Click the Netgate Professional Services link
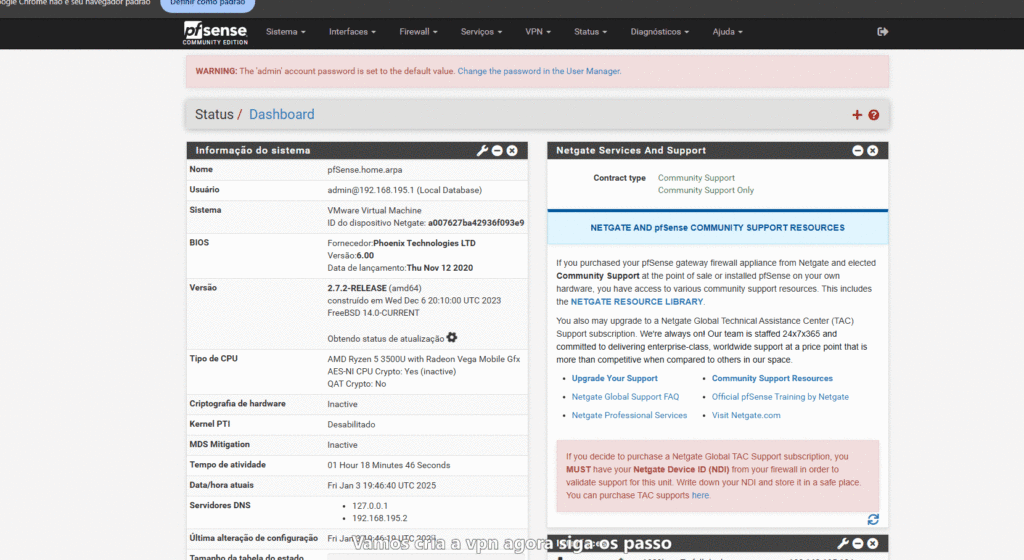The width and height of the screenshot is (1024, 560). pos(629,415)
